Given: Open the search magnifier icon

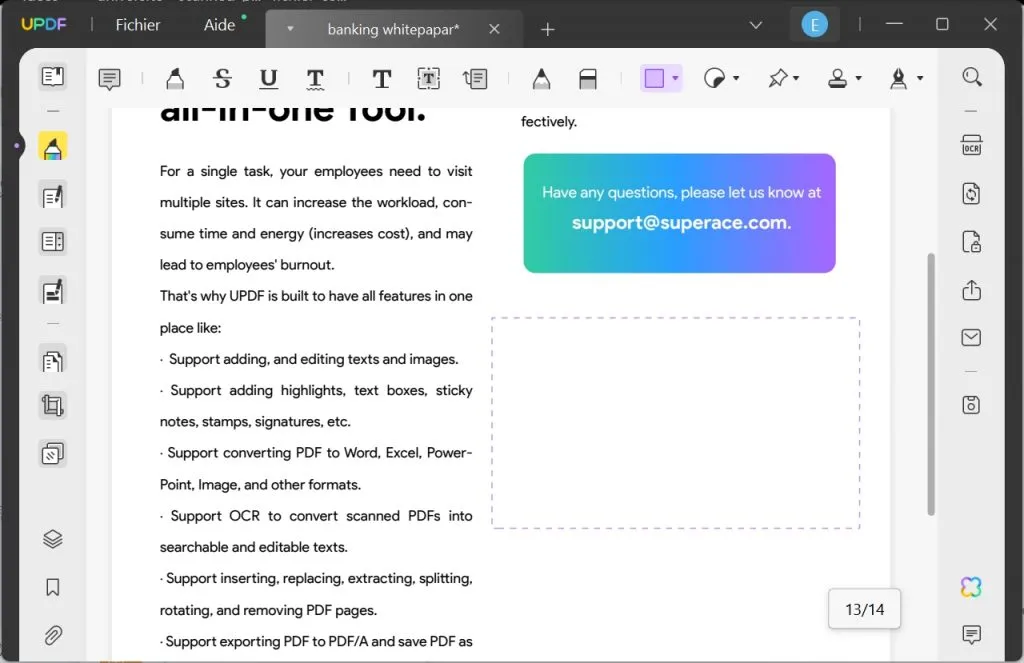Looking at the screenshot, I should [972, 77].
